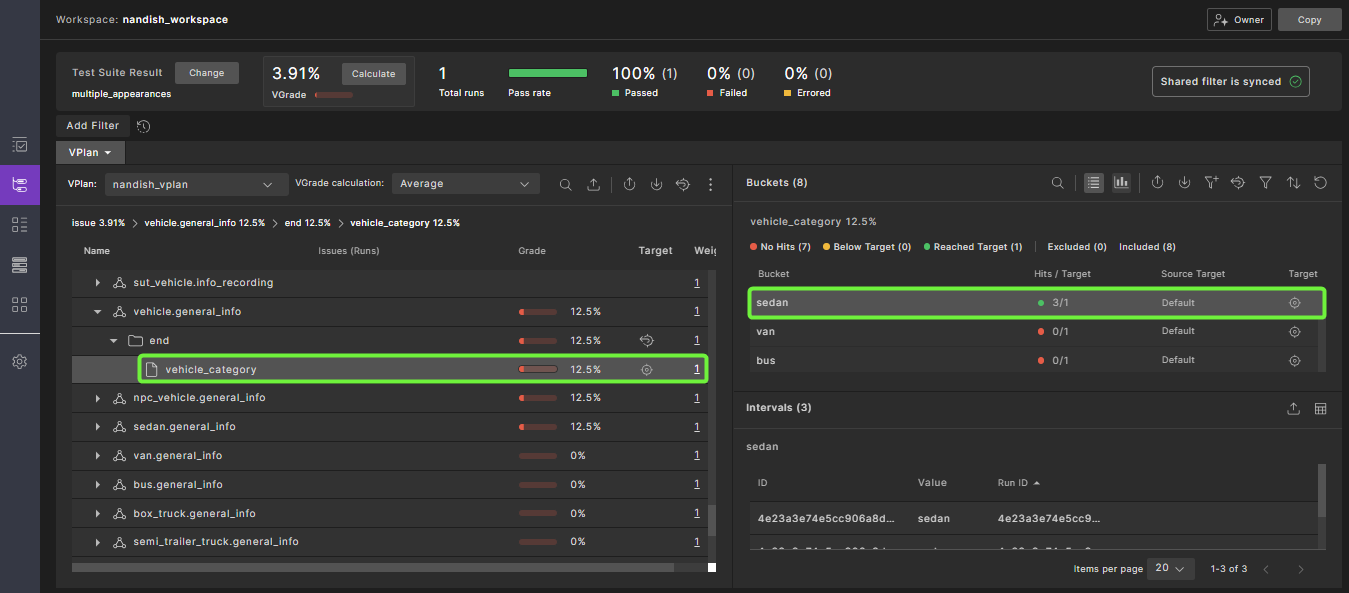Viewport: 1349px width, 593px height.
Task: Open filter history clock icon beside Add Filter
Action: tap(144, 126)
